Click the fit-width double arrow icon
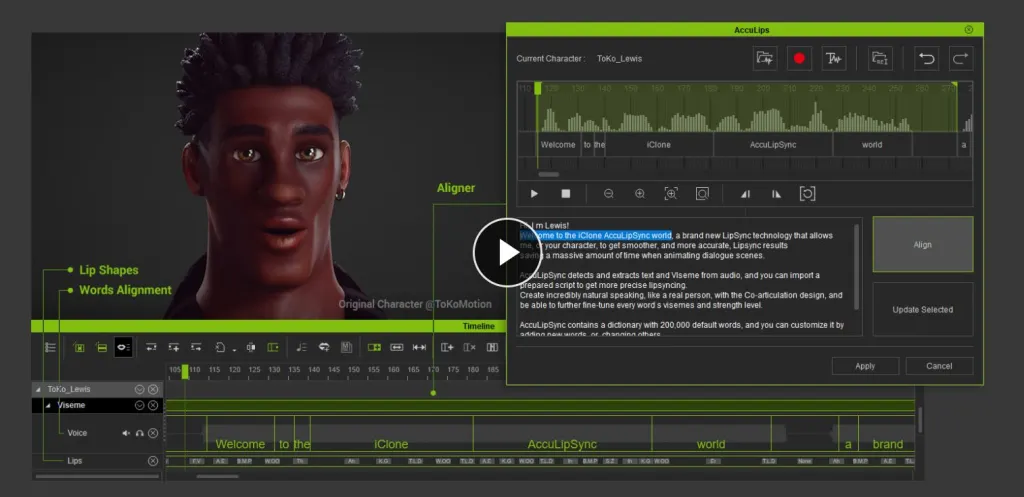 pos(396,347)
